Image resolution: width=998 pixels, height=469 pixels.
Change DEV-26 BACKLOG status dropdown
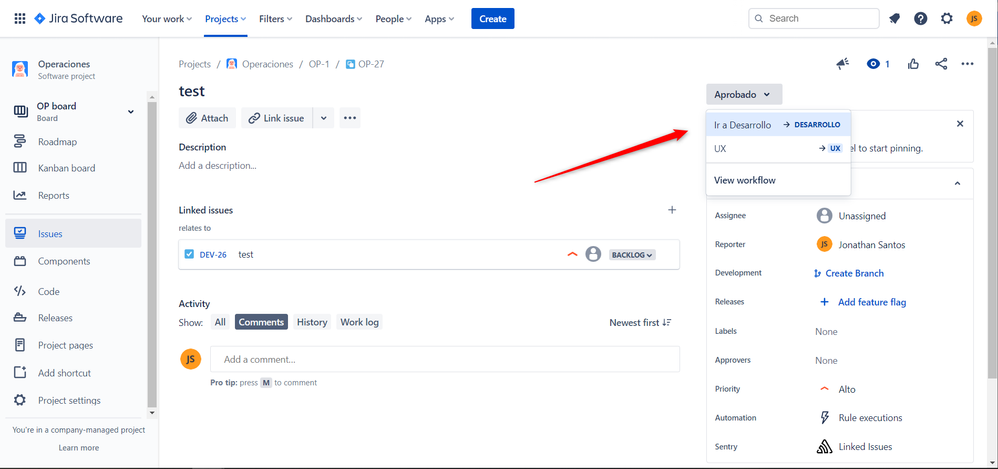(632, 255)
